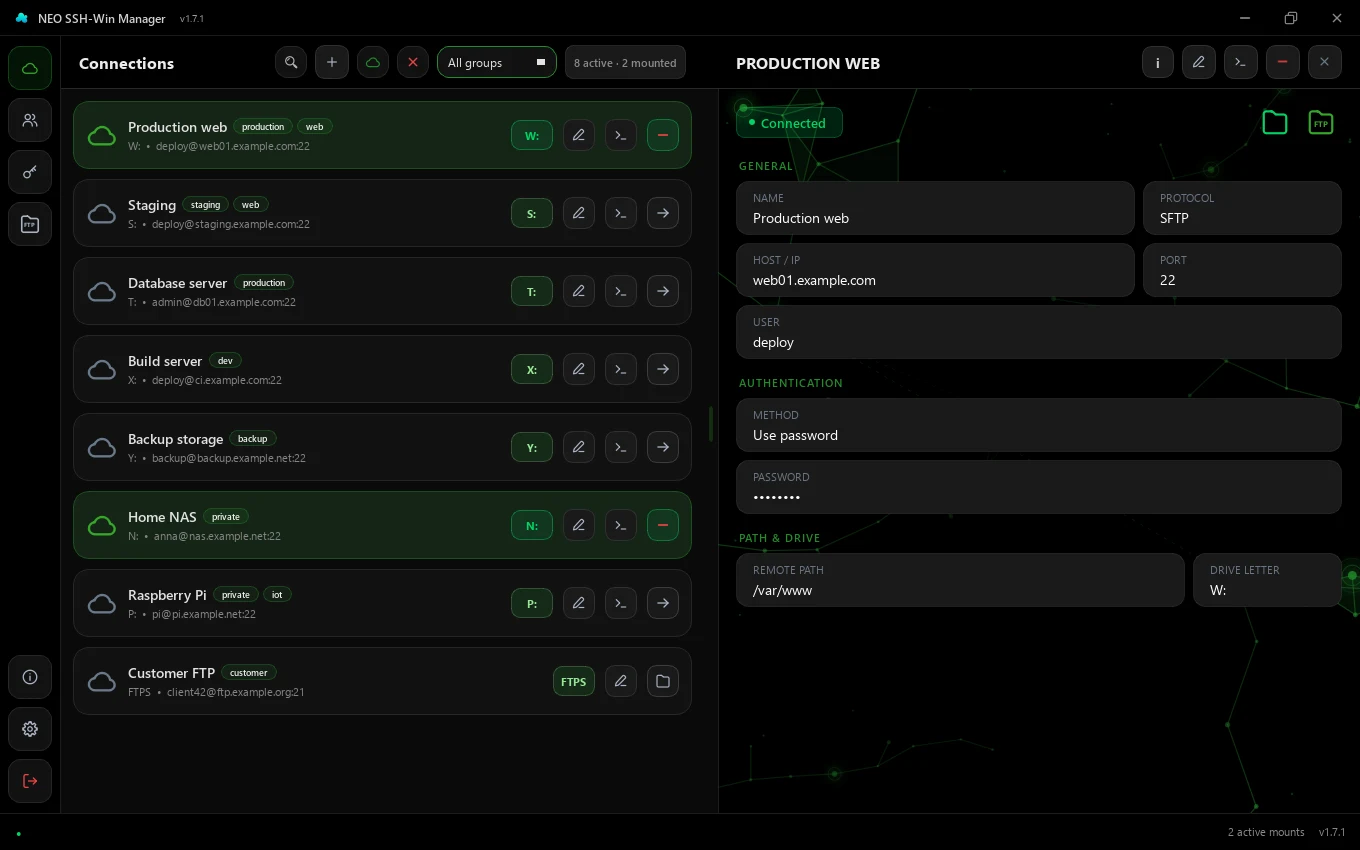
Task: Click the edit pencil in the details header
Action: pyautogui.click(x=1199, y=62)
